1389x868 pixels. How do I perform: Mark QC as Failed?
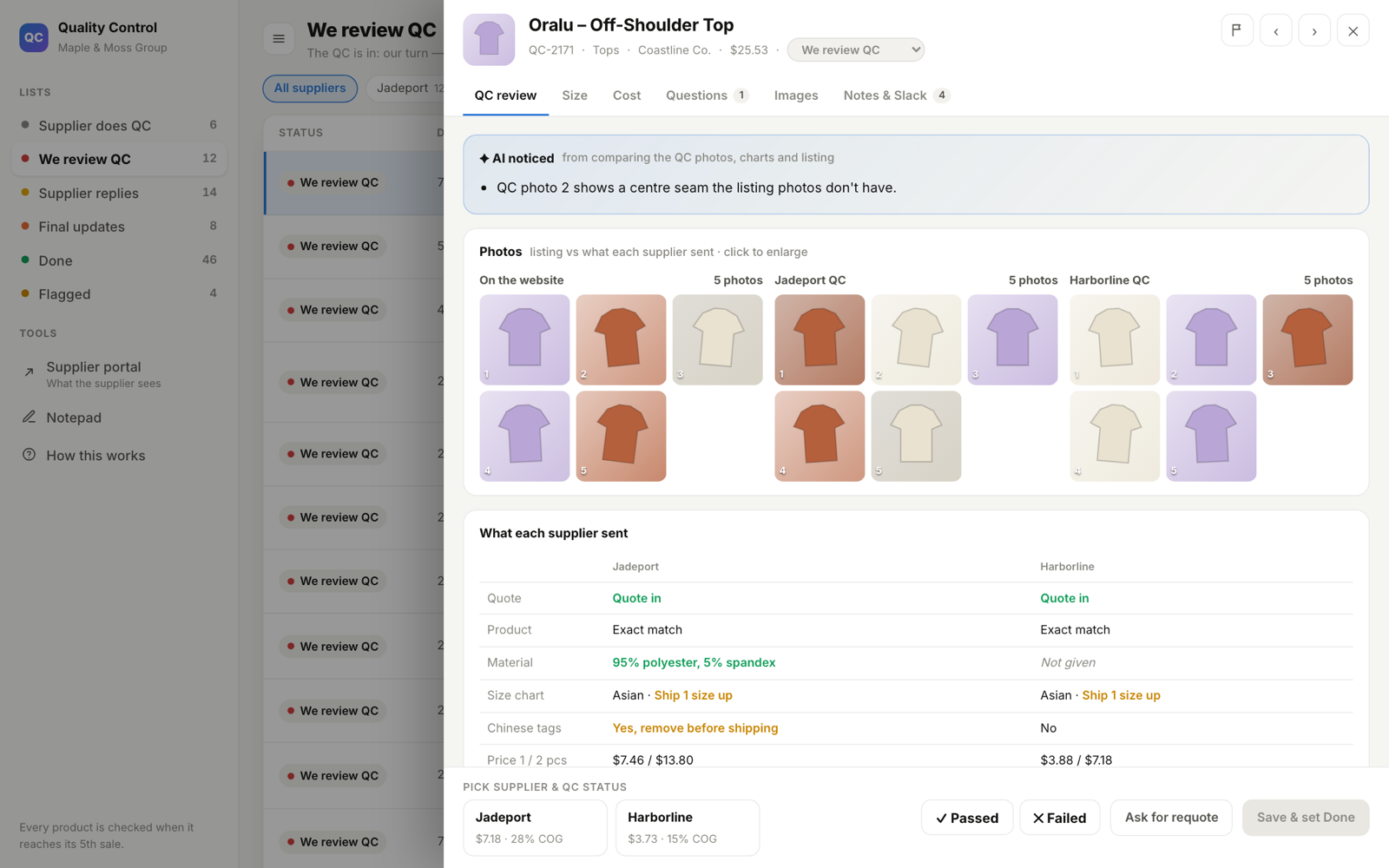tap(1059, 818)
